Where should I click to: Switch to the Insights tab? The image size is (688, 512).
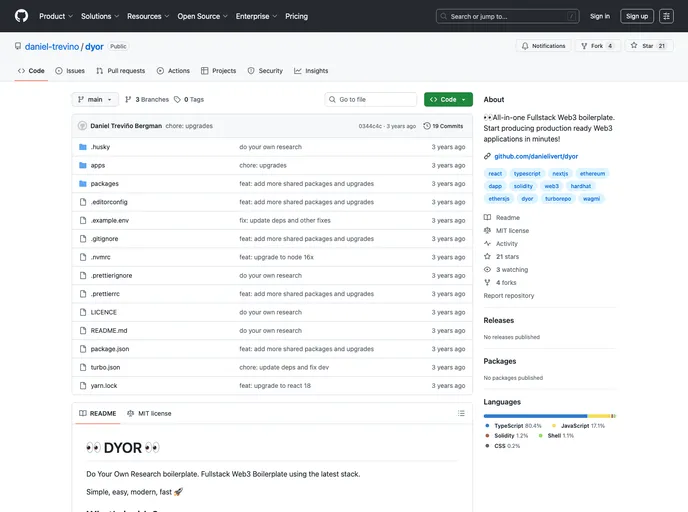[x=311, y=71]
